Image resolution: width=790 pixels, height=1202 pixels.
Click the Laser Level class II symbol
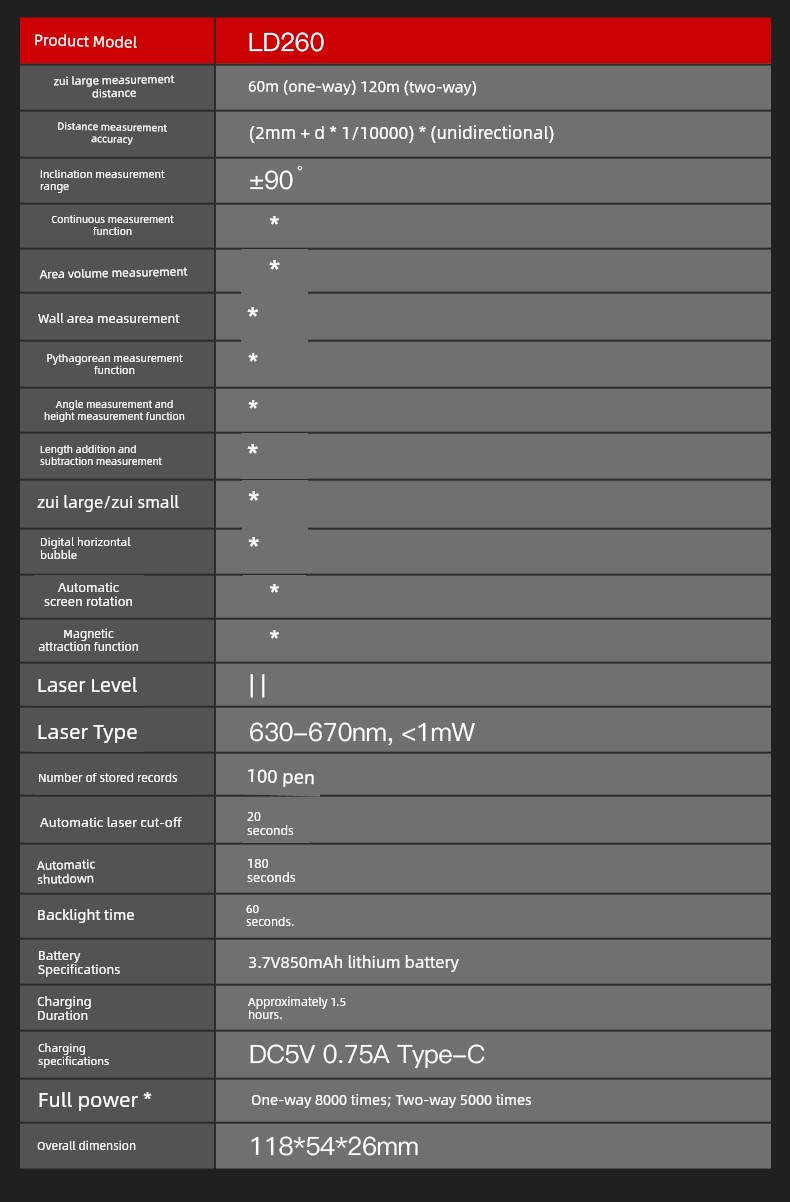[257, 685]
